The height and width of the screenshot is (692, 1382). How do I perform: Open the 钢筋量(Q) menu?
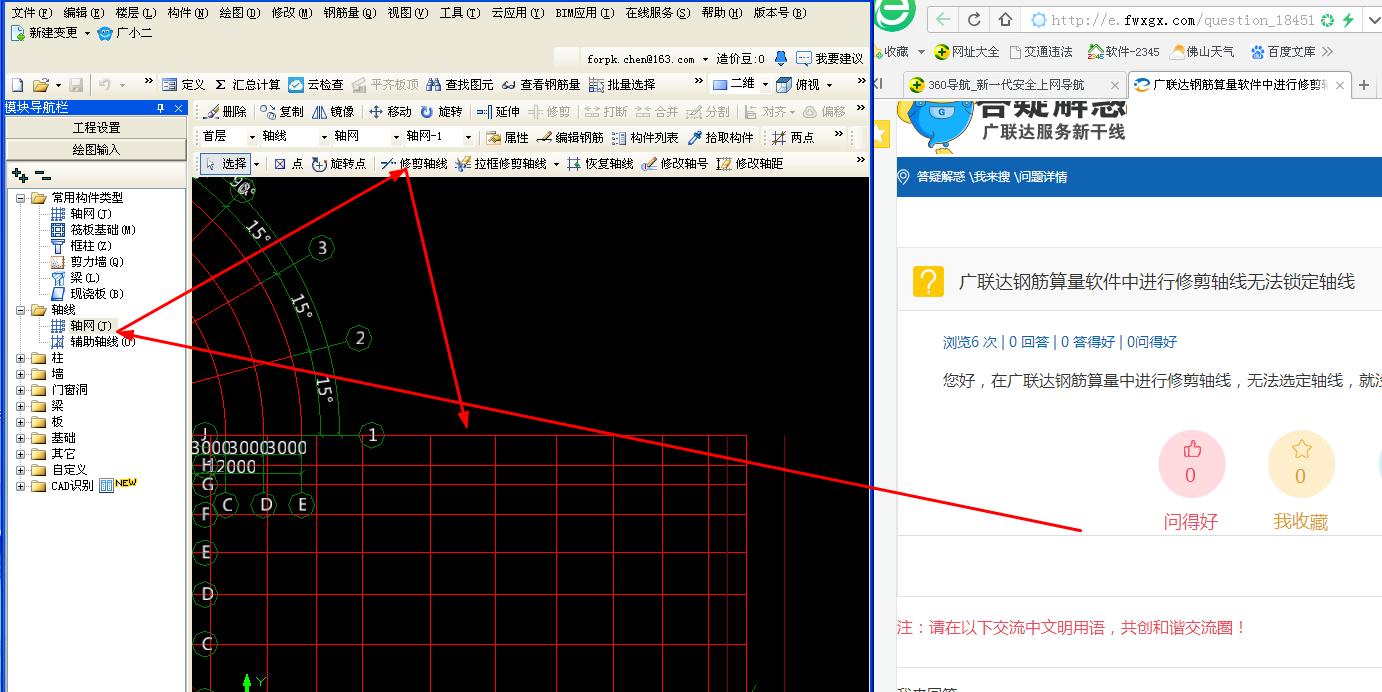(x=350, y=13)
